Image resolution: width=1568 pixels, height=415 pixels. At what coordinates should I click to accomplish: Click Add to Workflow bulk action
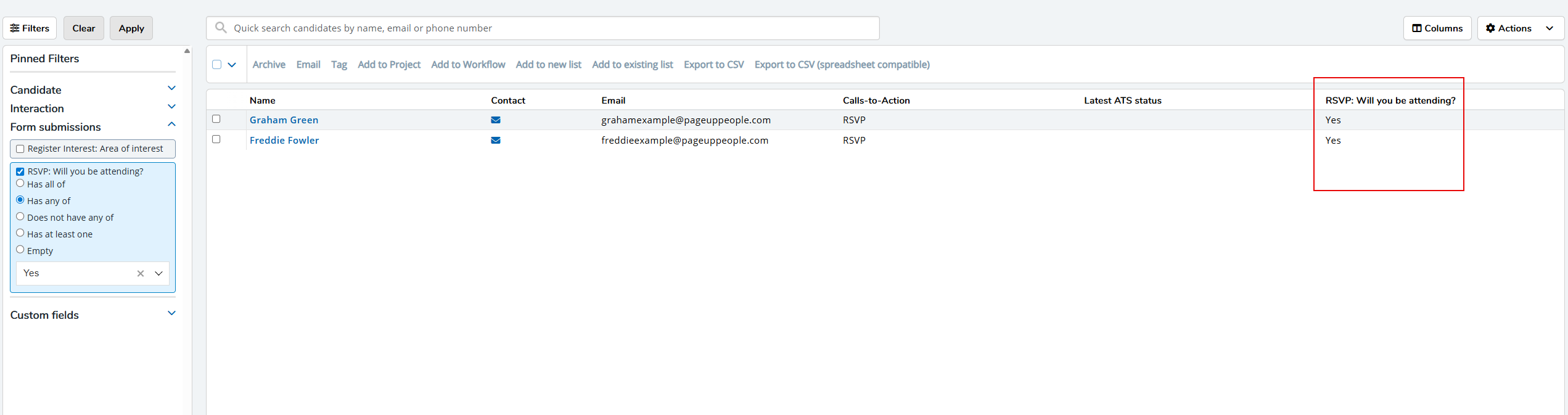point(468,65)
